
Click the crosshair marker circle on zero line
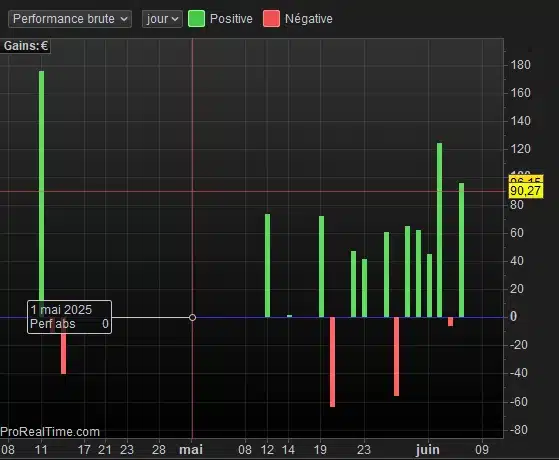[x=193, y=317]
